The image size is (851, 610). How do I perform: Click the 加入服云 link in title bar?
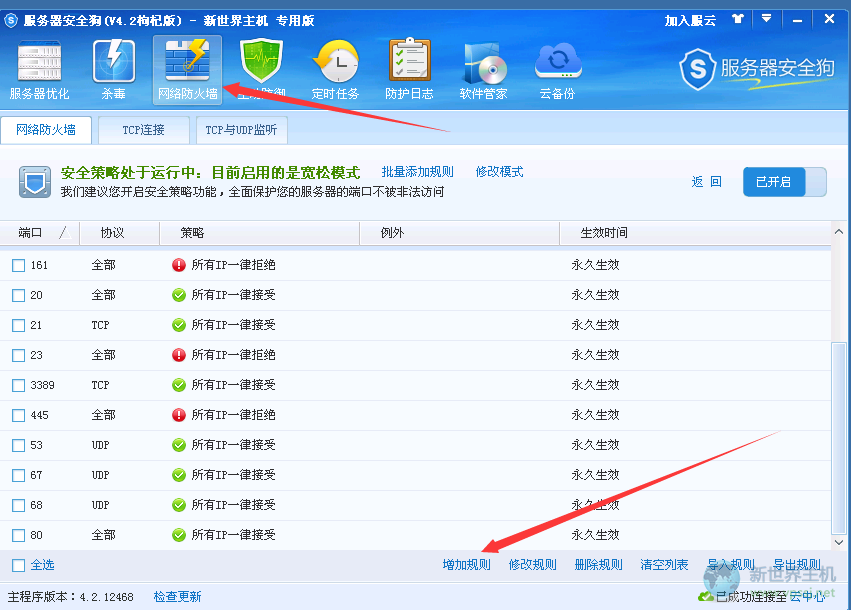pyautogui.click(x=690, y=21)
